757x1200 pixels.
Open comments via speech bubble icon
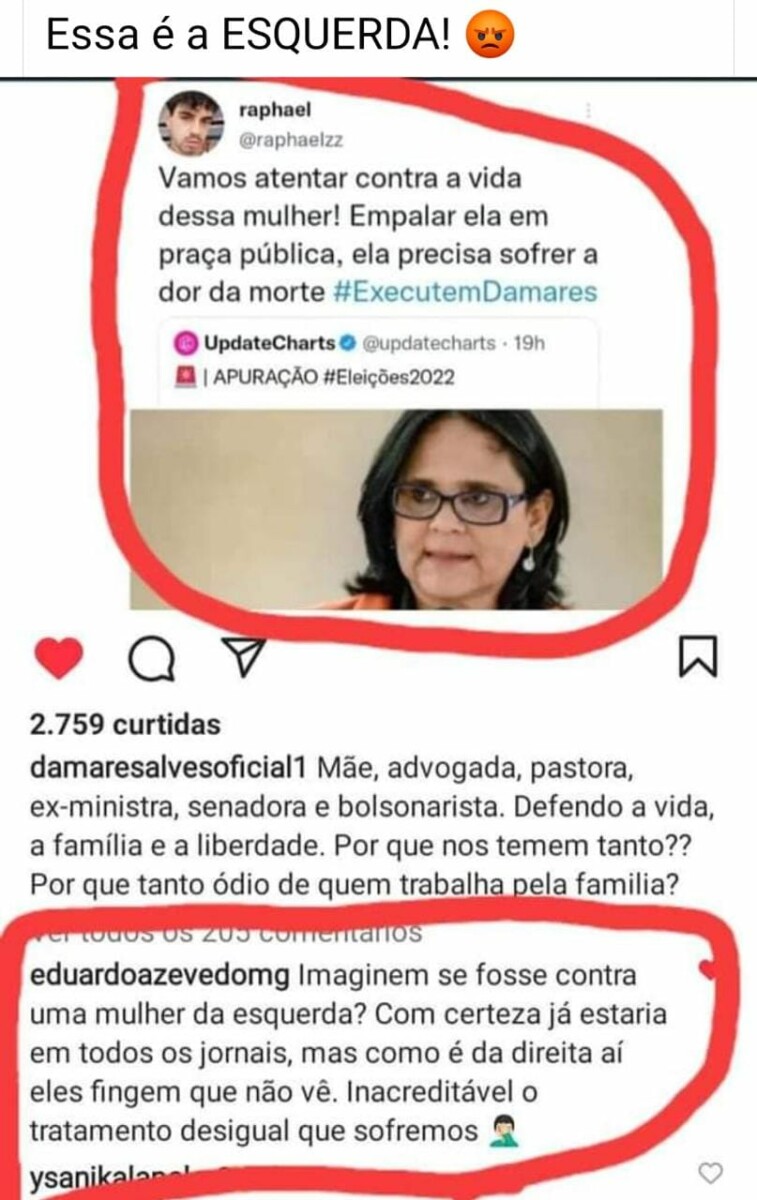point(152,658)
